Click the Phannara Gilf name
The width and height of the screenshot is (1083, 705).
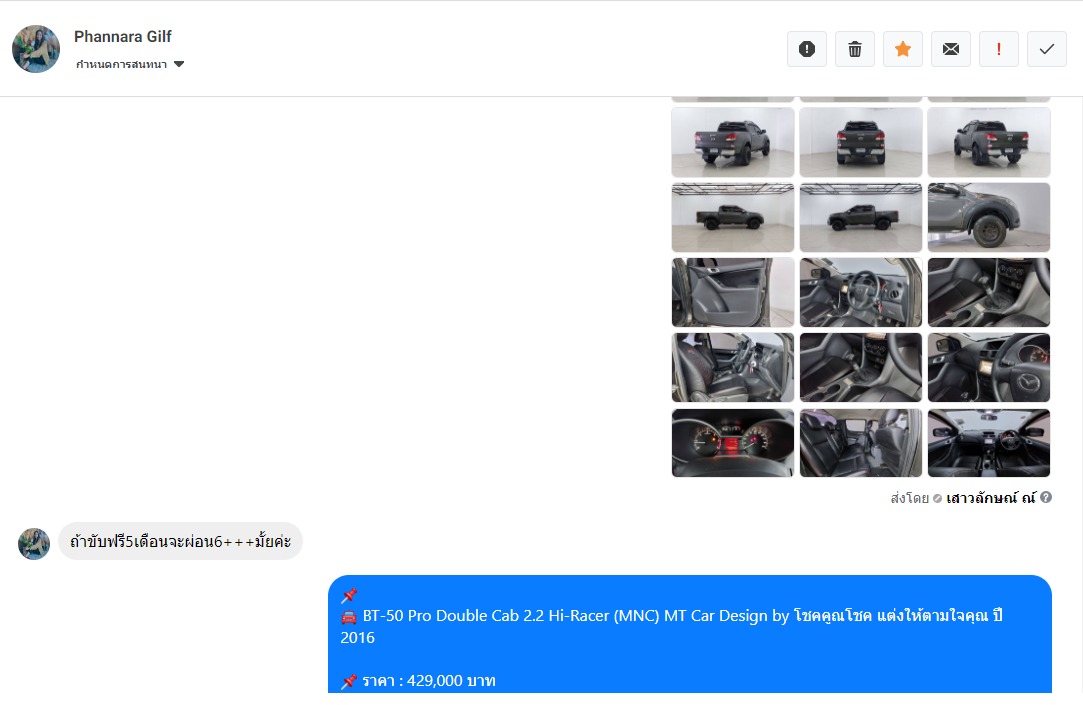[x=122, y=37]
